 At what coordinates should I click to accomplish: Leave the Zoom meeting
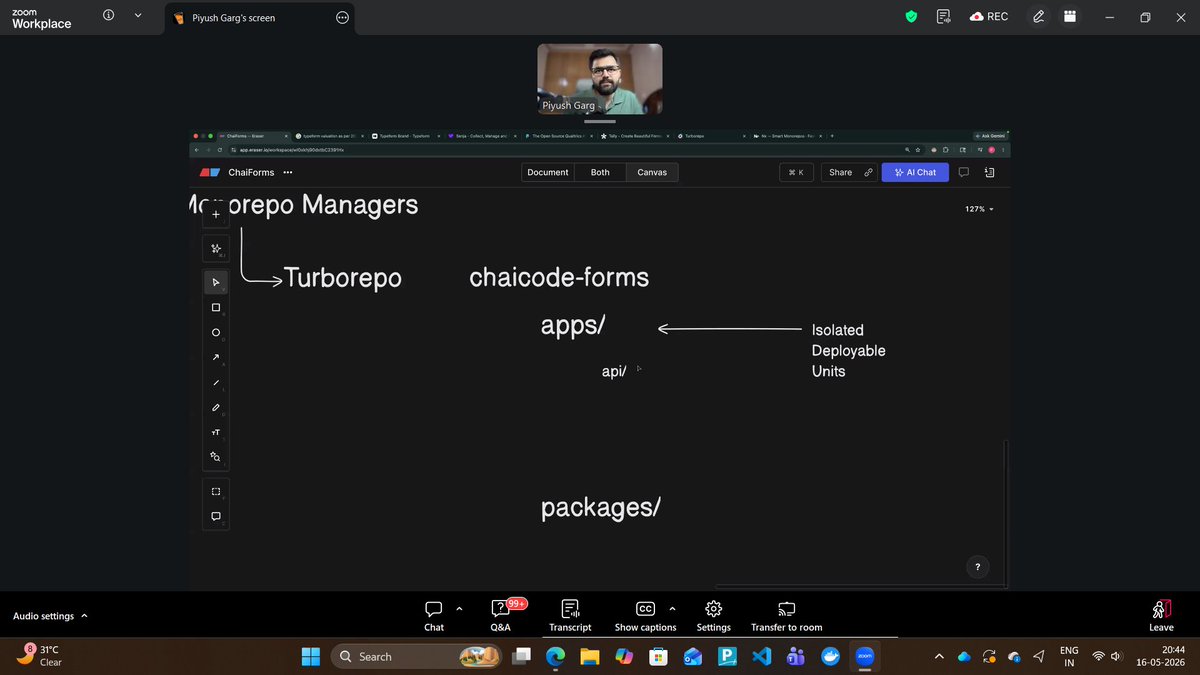[x=1161, y=615]
